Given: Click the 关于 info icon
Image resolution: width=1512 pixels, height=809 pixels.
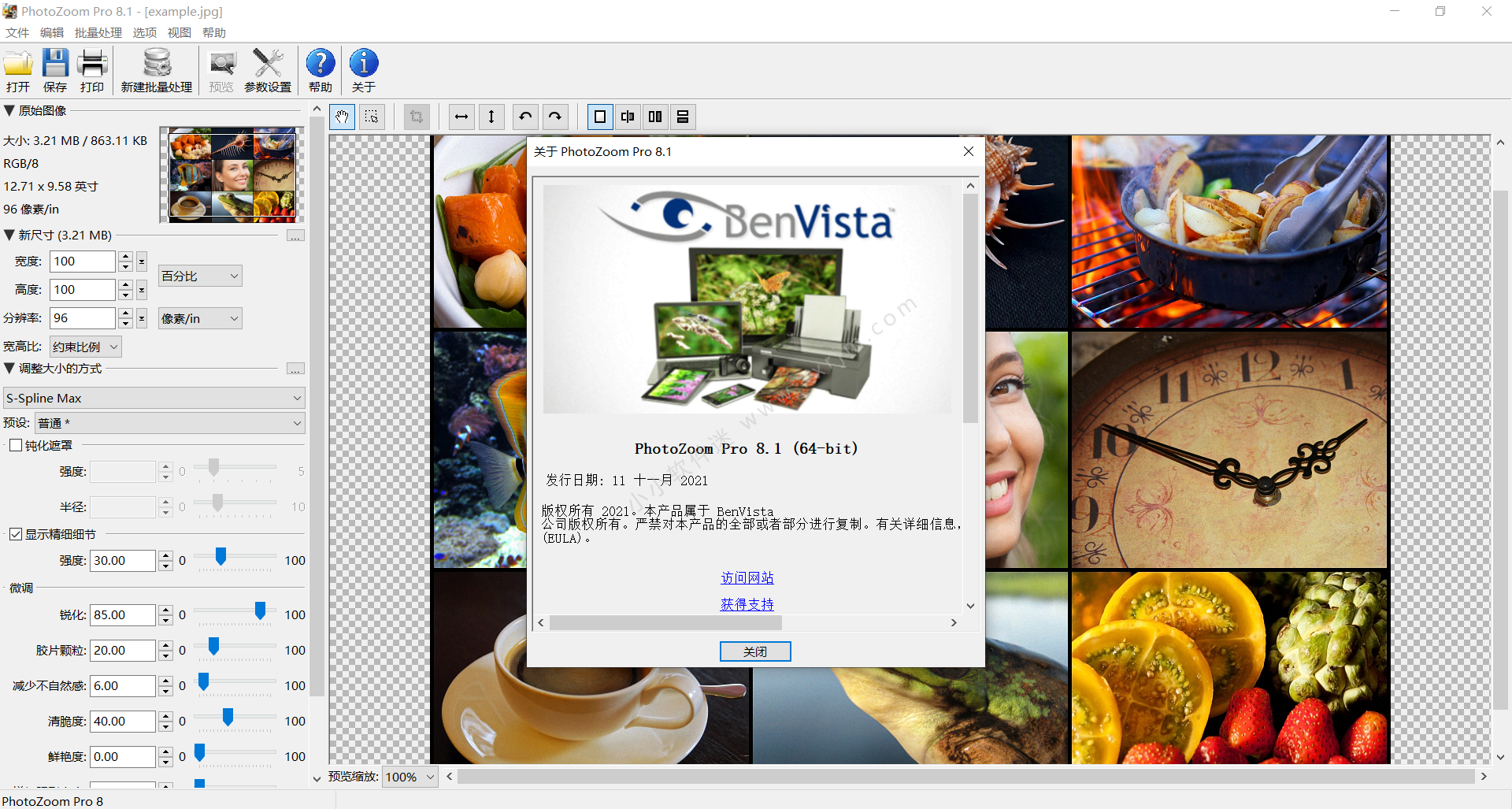Looking at the screenshot, I should click(x=364, y=71).
